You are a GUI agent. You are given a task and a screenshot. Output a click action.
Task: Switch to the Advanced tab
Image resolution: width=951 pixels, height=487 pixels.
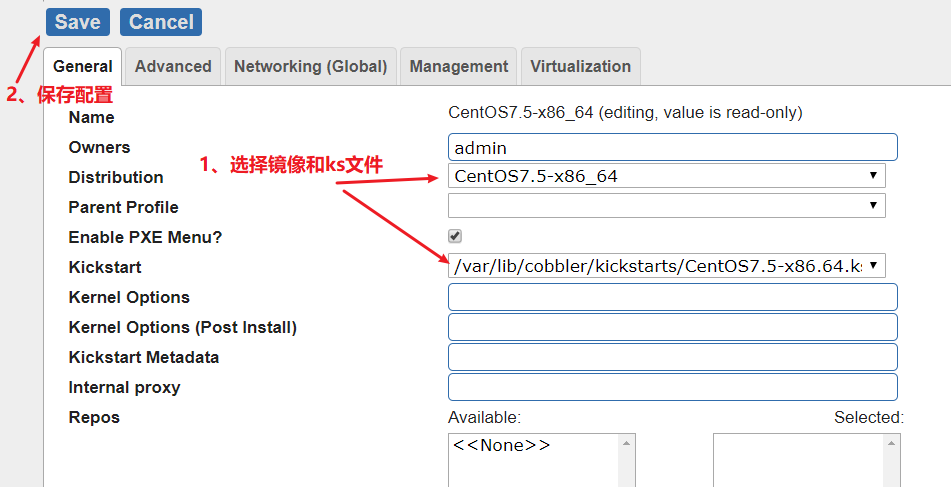point(173,67)
